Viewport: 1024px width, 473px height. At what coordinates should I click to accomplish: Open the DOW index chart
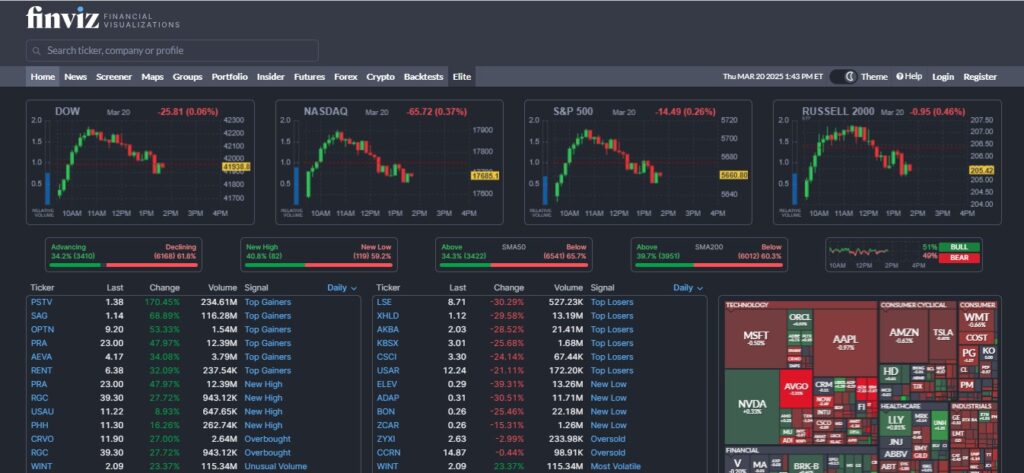tap(140, 162)
